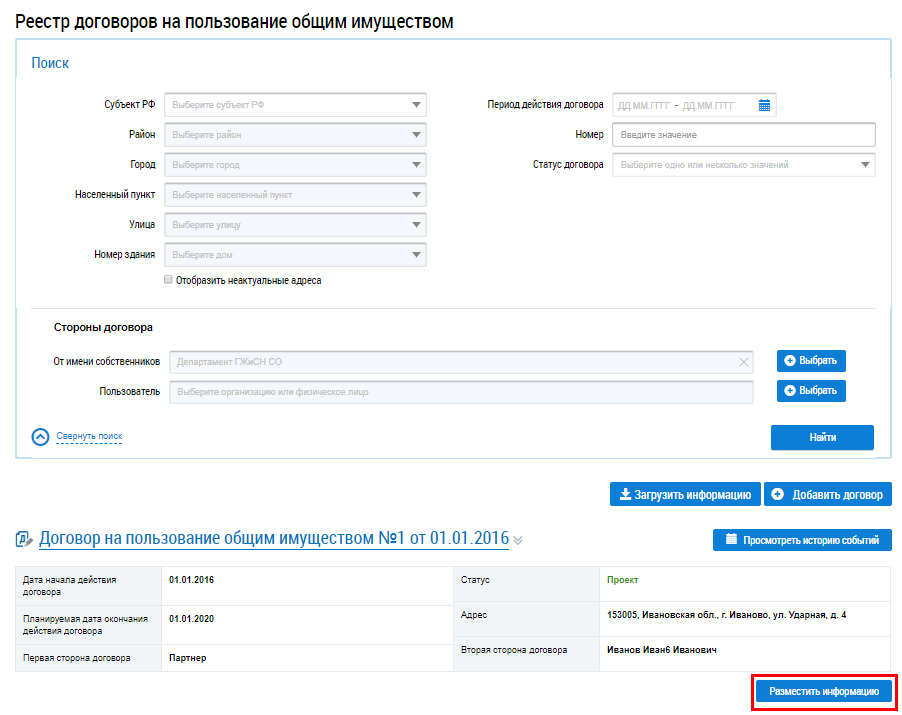Click 'Добавить договор' button

(x=828, y=495)
